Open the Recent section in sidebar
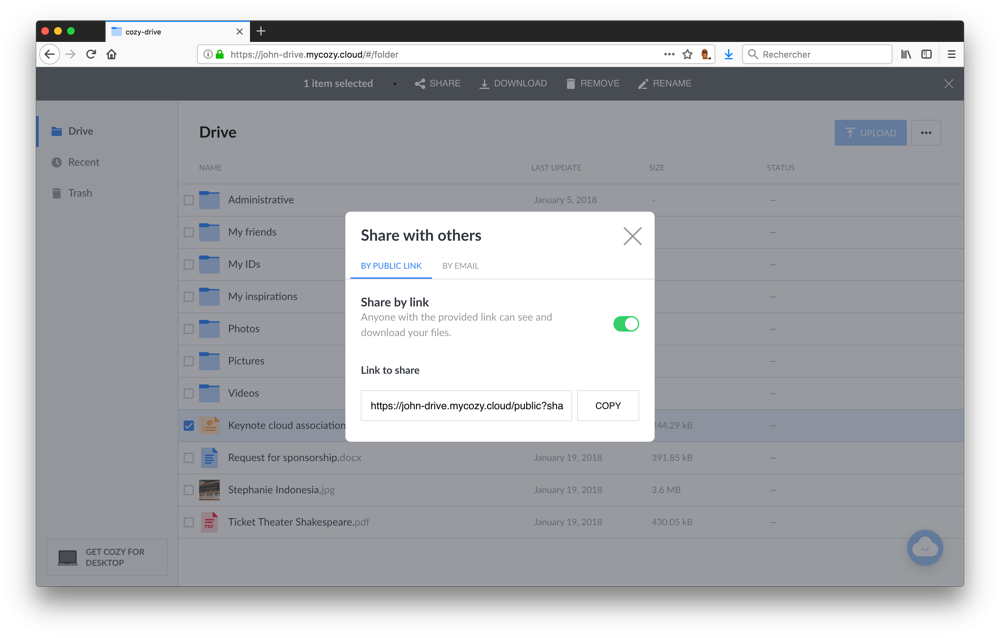 pos(83,162)
